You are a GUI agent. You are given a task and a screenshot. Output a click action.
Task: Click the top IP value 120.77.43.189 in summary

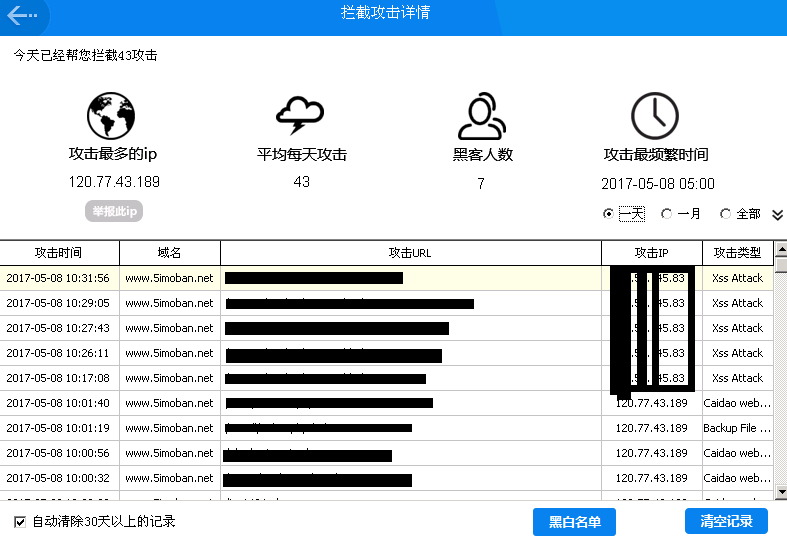(114, 182)
